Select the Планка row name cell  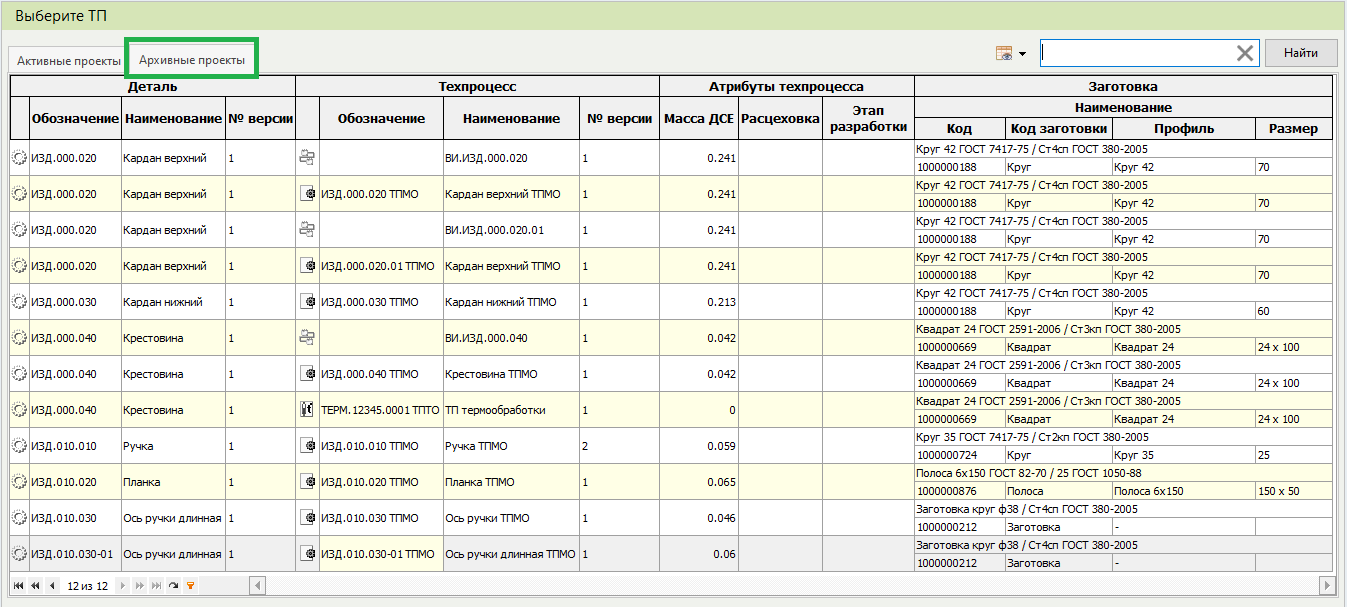tap(172, 482)
